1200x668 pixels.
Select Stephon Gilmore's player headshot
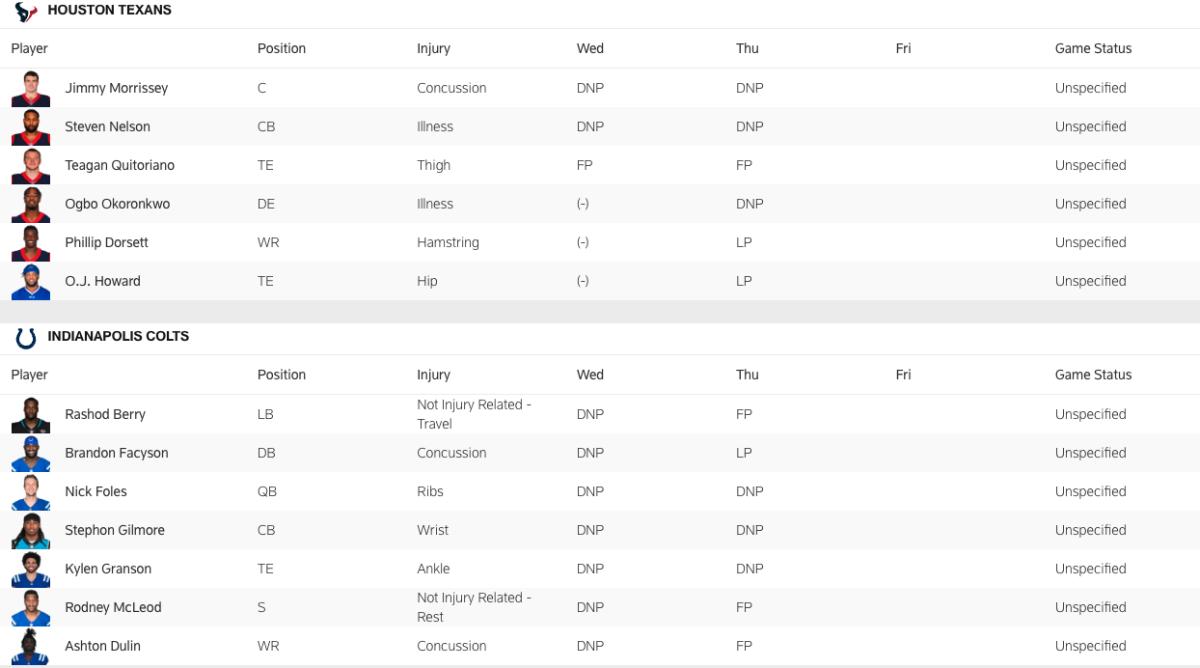(x=31, y=530)
